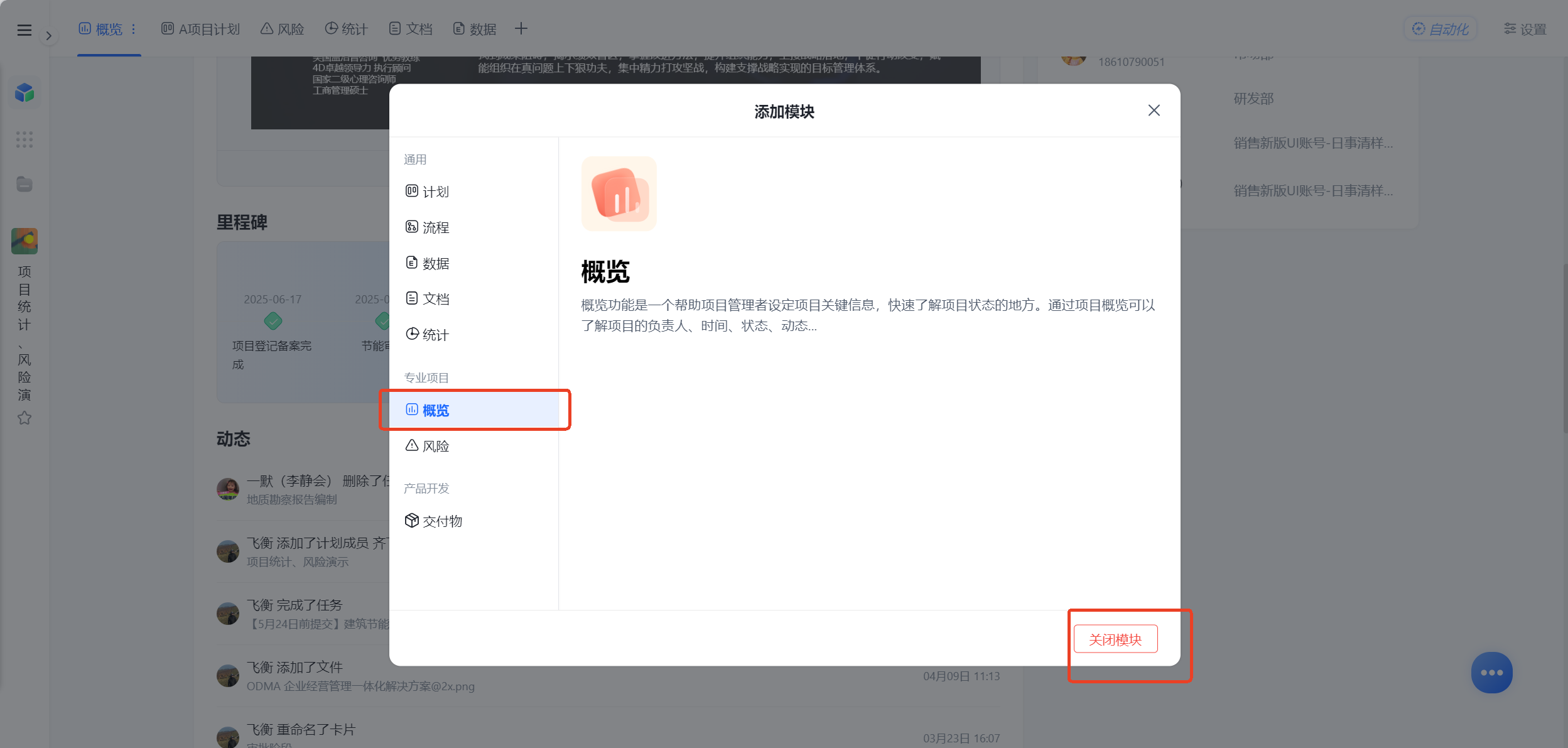Open 概览 tab more-options dots

pyautogui.click(x=133, y=29)
